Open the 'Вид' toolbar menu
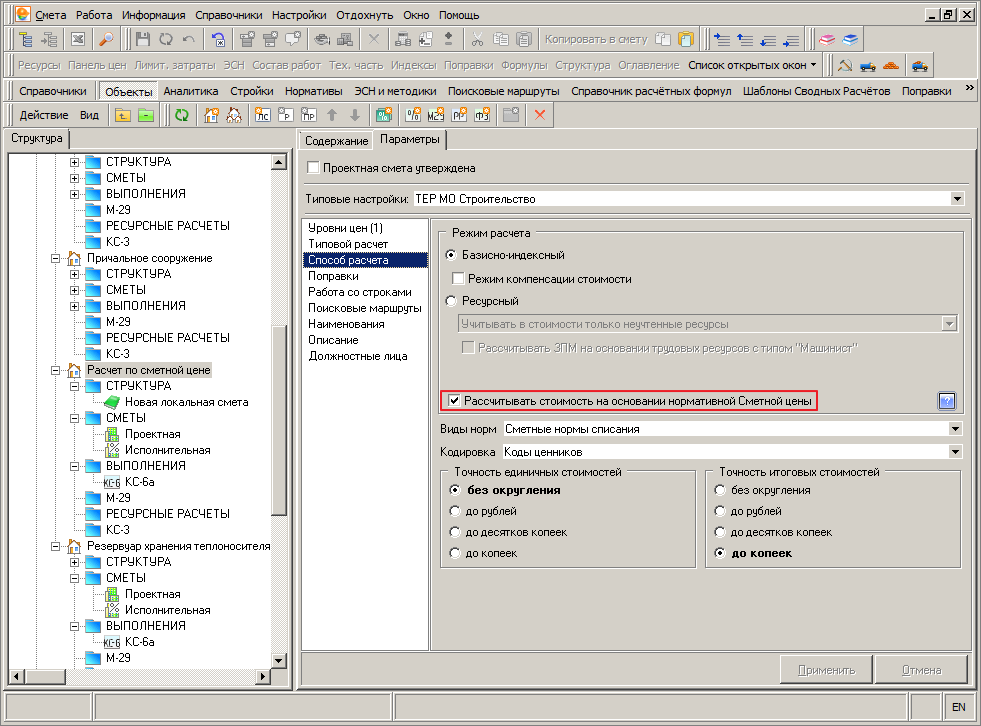This screenshot has width=981, height=726. click(89, 115)
